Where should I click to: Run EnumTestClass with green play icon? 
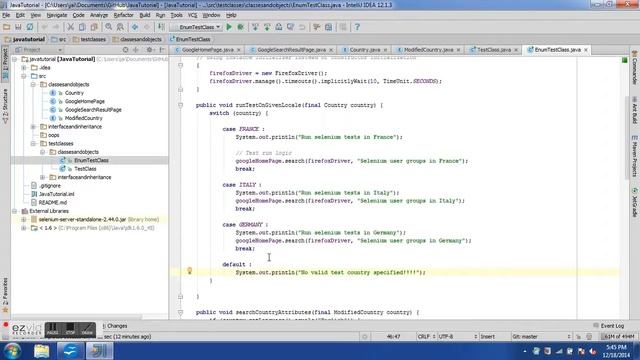point(229,27)
